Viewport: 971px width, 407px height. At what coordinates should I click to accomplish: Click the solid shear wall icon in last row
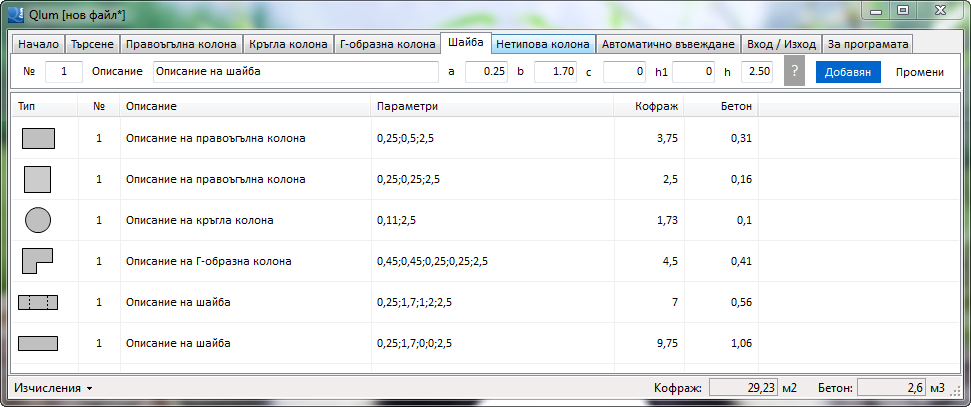(38, 343)
